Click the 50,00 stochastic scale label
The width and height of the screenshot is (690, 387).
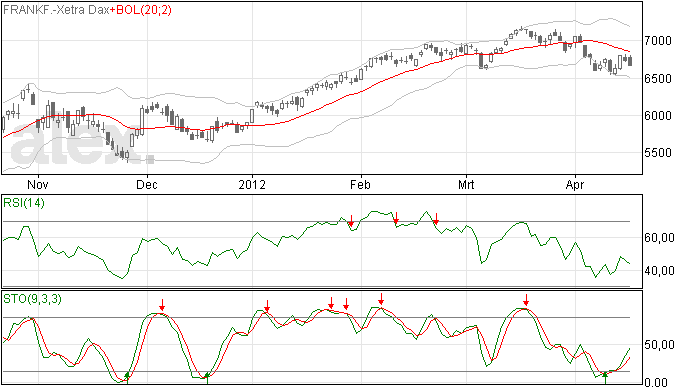tap(659, 345)
